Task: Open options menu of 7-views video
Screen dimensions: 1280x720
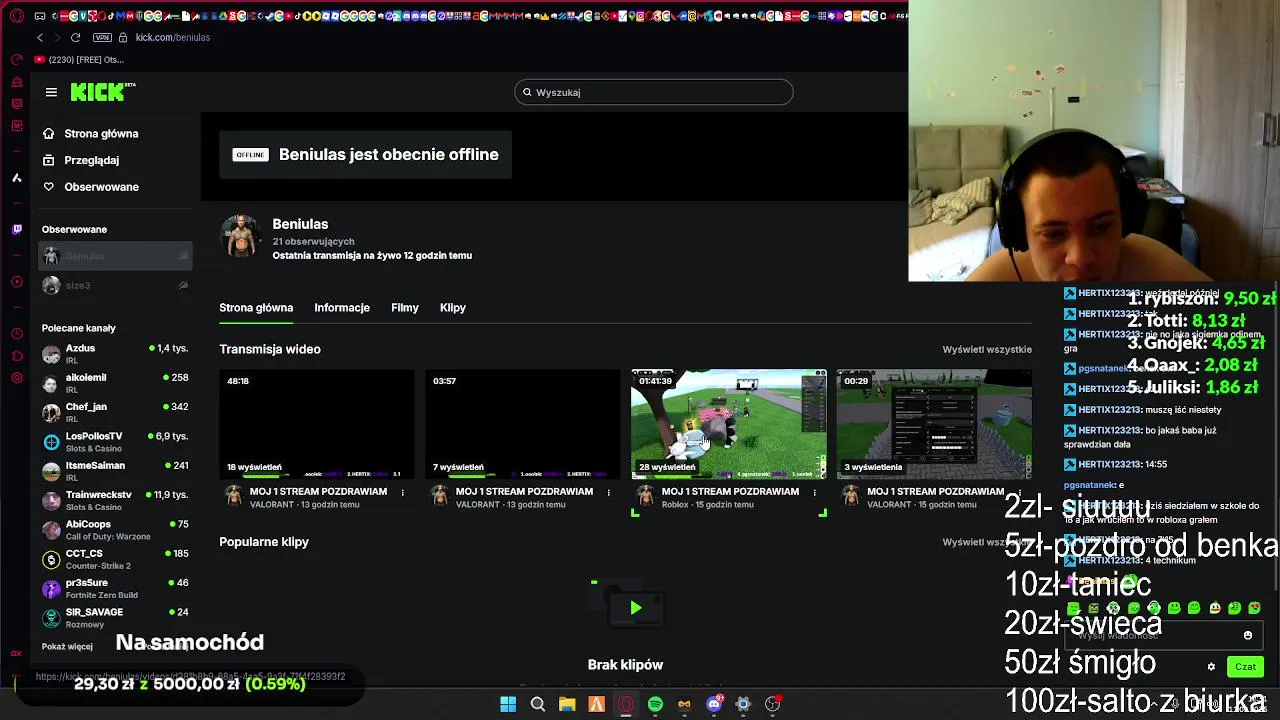Action: click(x=608, y=492)
